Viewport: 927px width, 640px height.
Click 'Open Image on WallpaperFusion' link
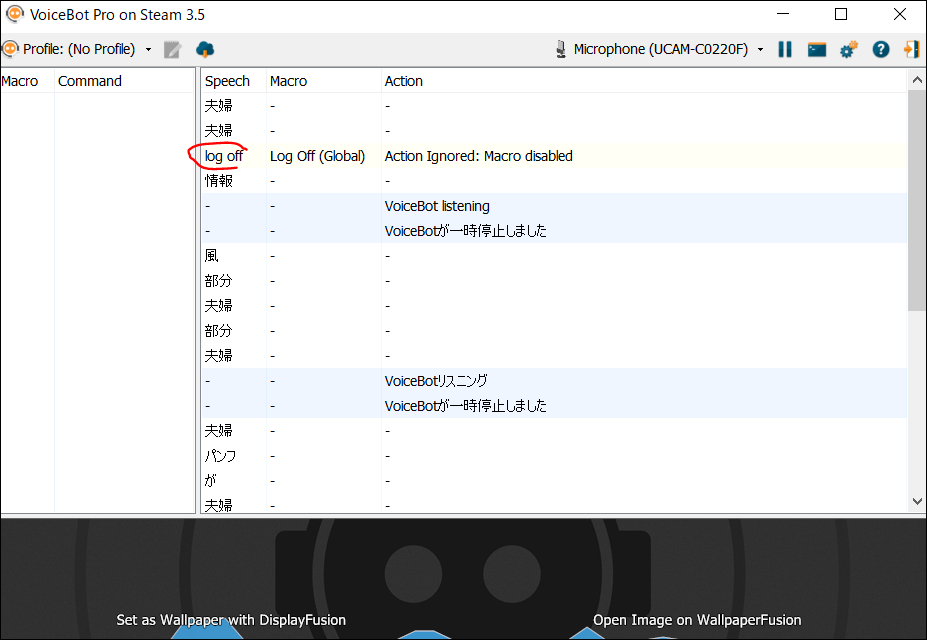coord(697,620)
